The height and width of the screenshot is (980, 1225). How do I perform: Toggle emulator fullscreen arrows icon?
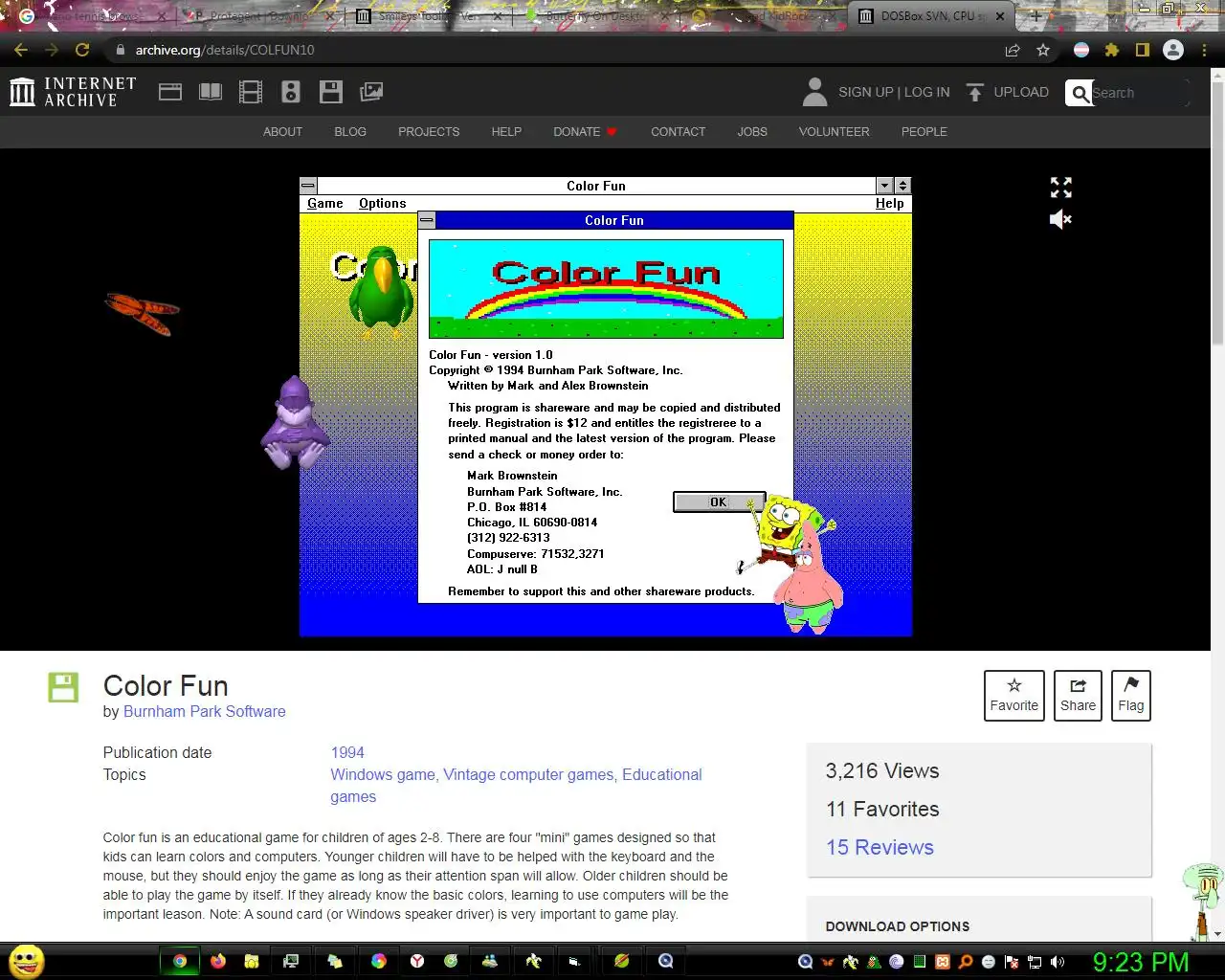tap(1060, 187)
